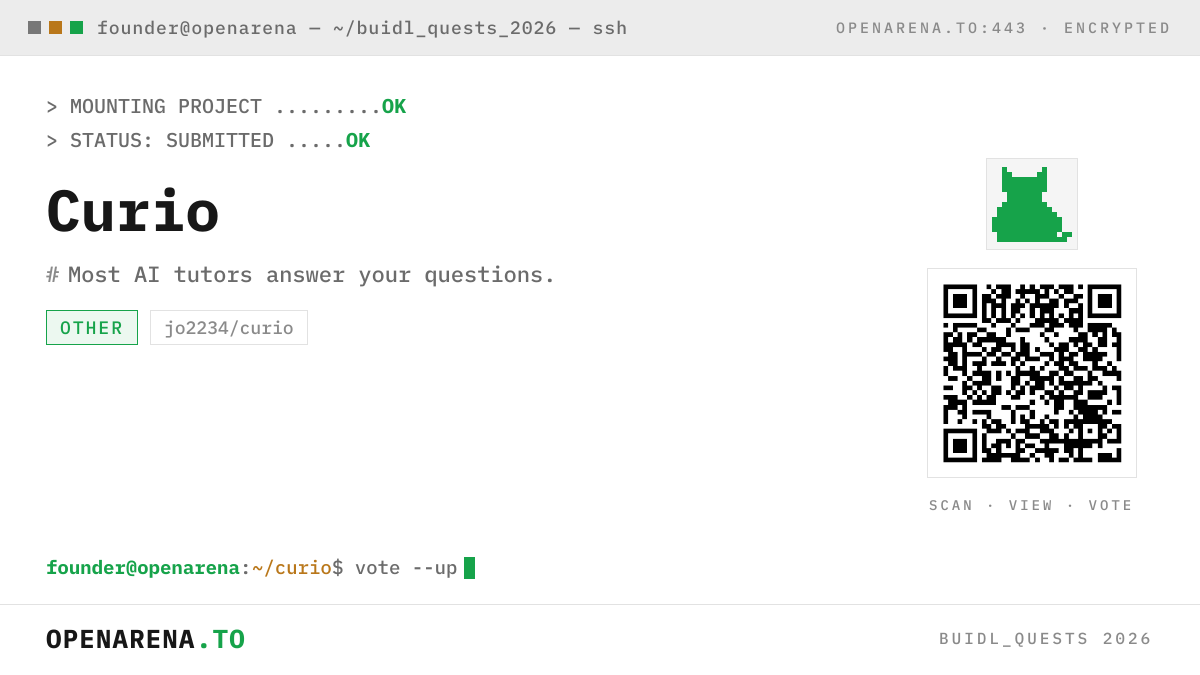This screenshot has width=1200, height=675.
Task: Open the jo2234/curio repository tag
Action: (229, 328)
